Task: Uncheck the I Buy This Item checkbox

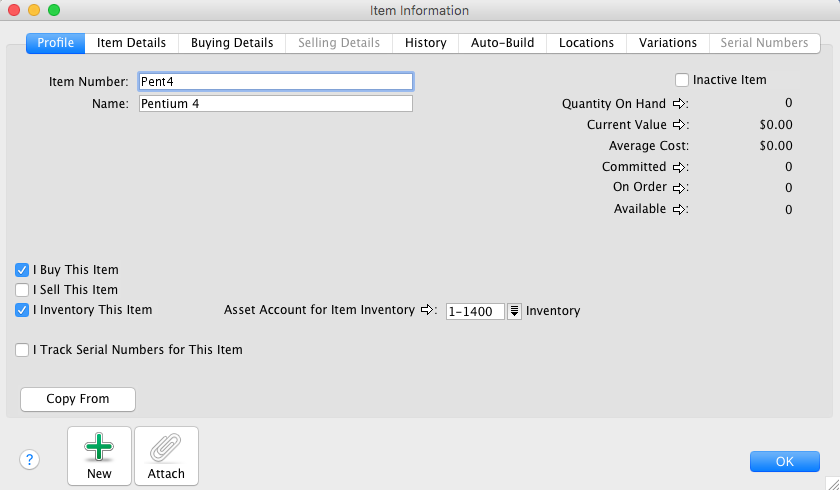Action: pos(22,270)
